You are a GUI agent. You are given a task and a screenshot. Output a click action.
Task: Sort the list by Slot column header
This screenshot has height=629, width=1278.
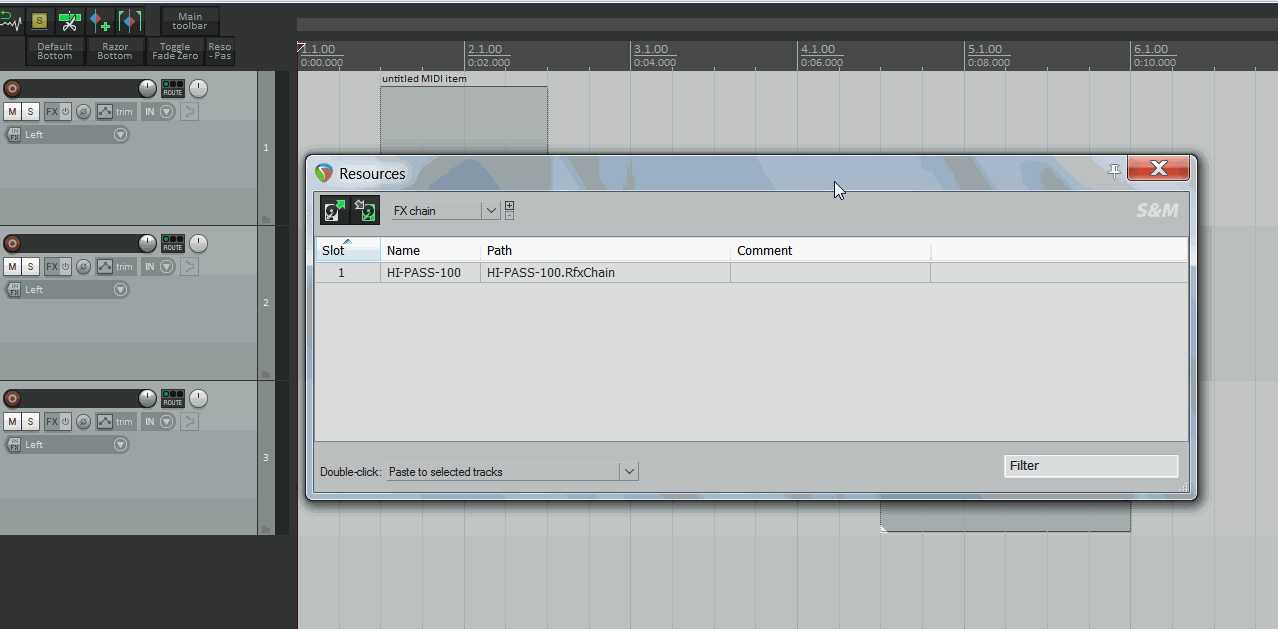tap(348, 250)
